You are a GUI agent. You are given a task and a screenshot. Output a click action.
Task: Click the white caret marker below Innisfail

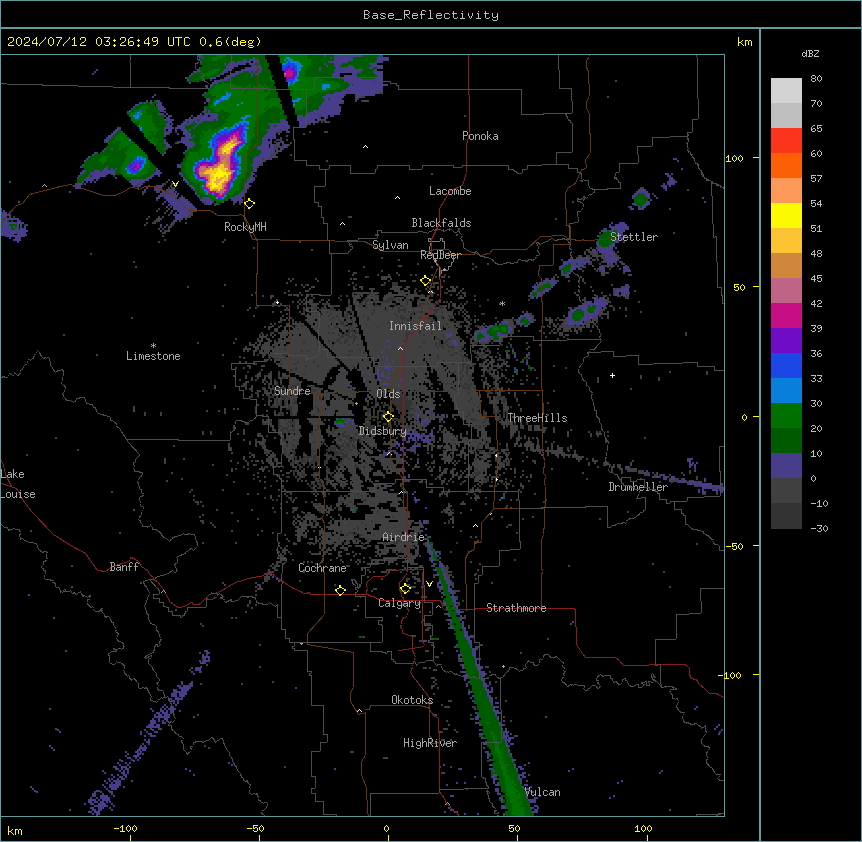400,348
